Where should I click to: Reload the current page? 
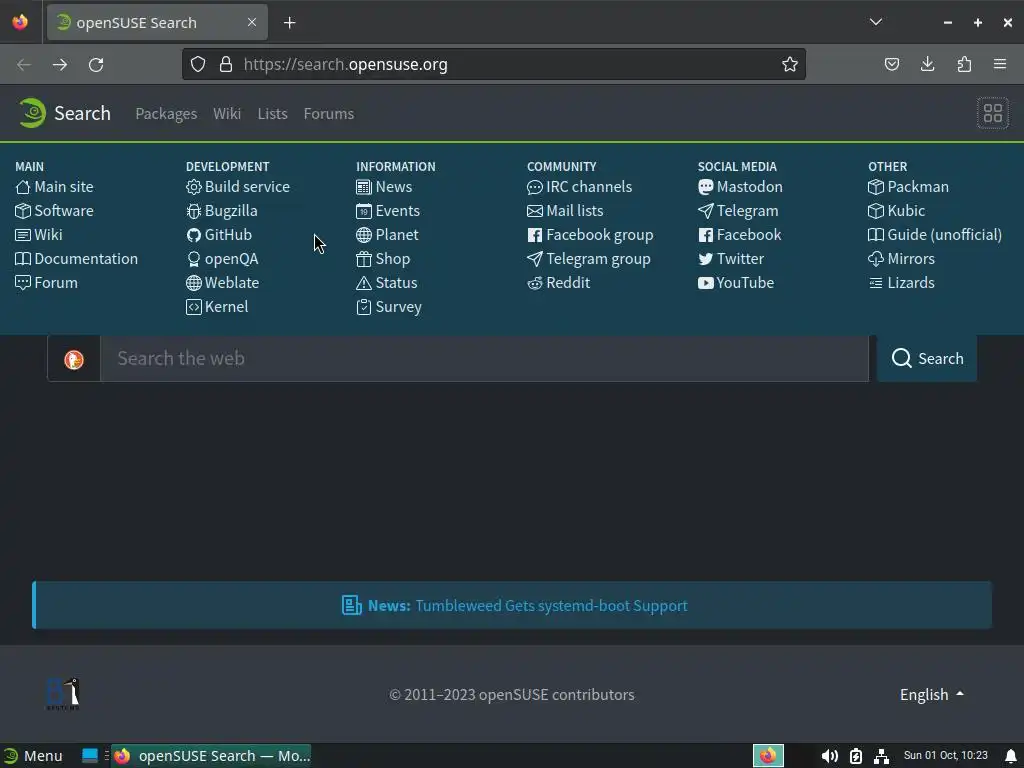tap(96, 65)
